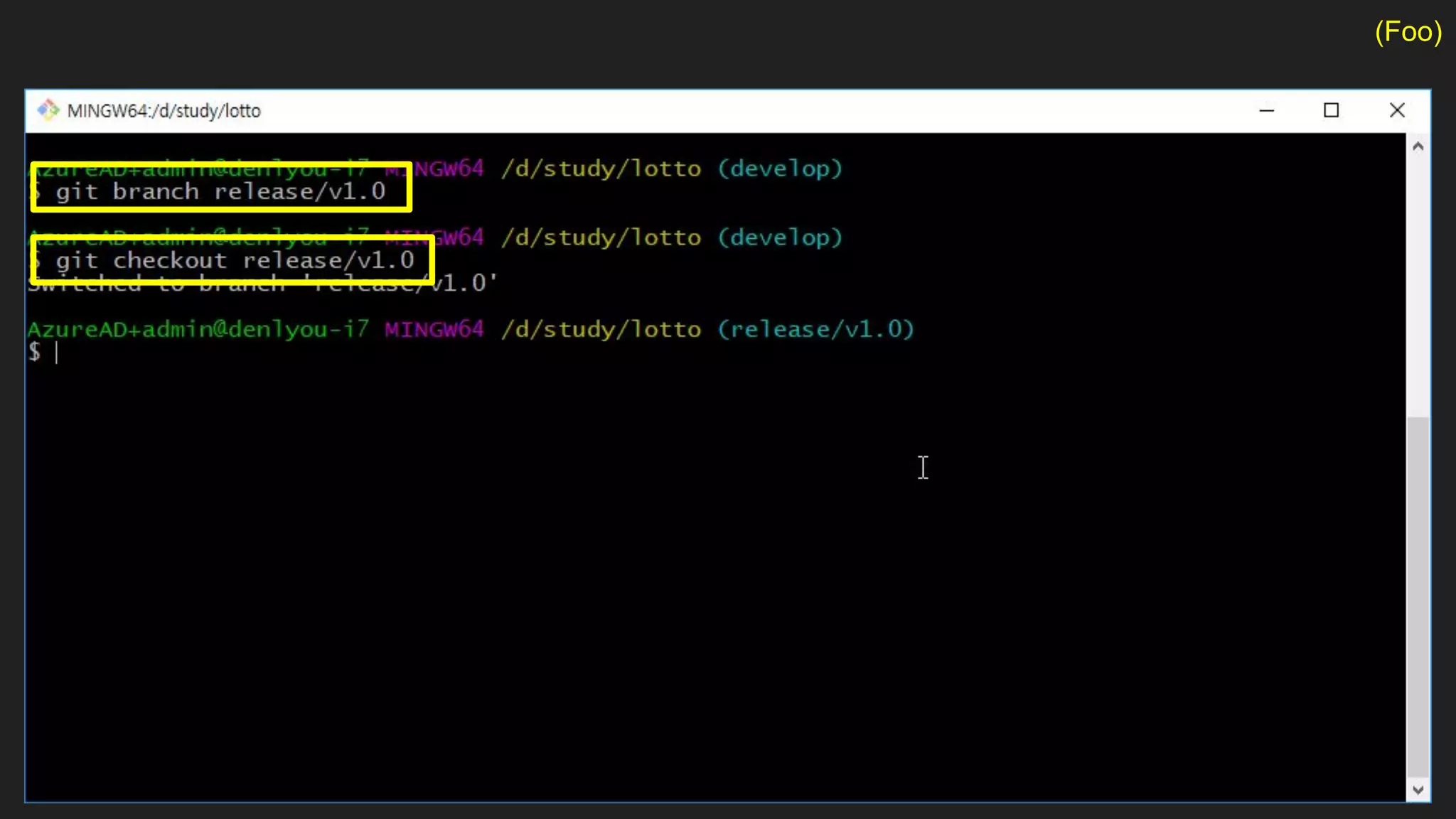This screenshot has width=1456, height=819.
Task: Click the vertical scrollbar thumb
Action: [1418, 597]
